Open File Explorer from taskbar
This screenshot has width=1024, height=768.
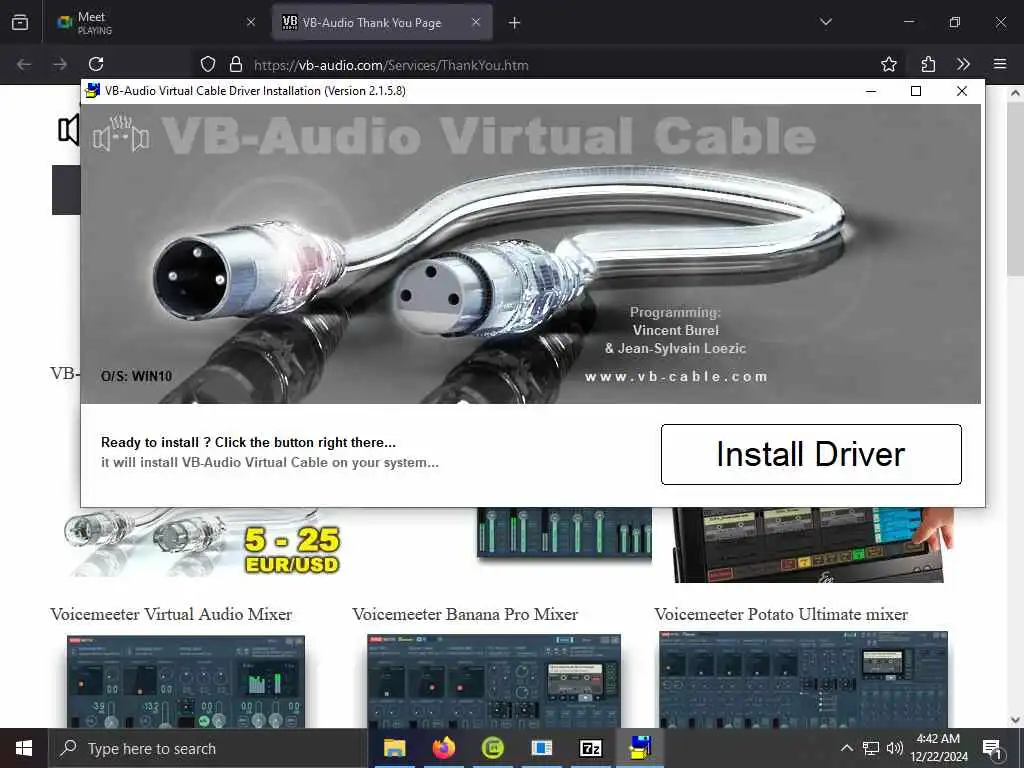[x=394, y=748]
